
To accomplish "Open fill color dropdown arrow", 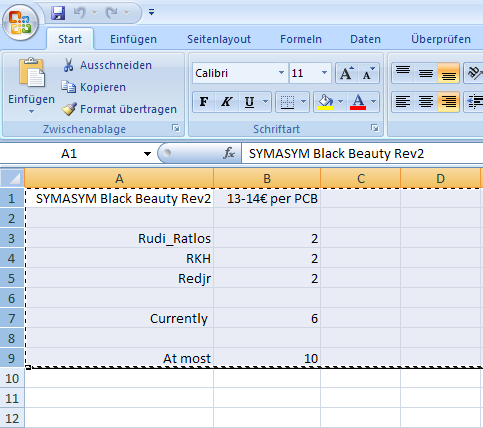I will 340,102.
